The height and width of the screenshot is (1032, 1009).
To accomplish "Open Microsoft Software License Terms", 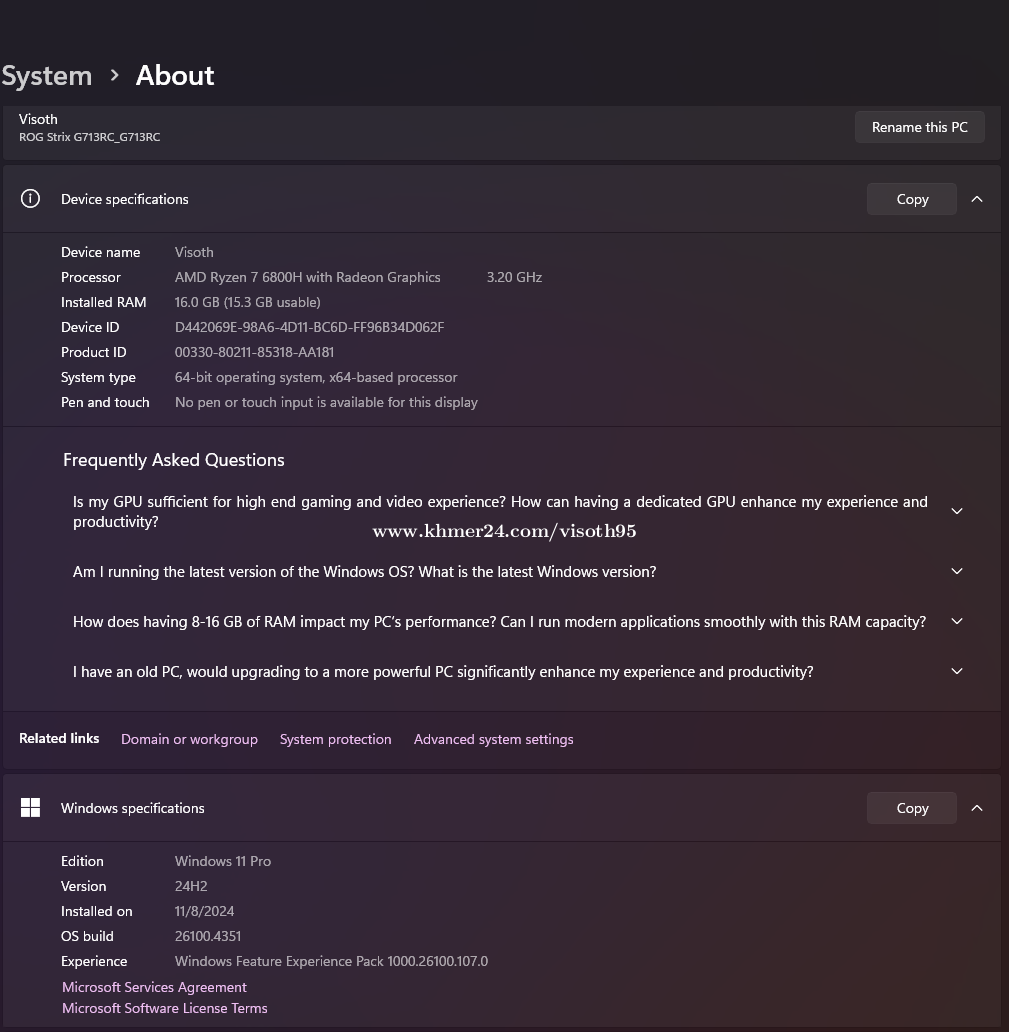I will [165, 1008].
